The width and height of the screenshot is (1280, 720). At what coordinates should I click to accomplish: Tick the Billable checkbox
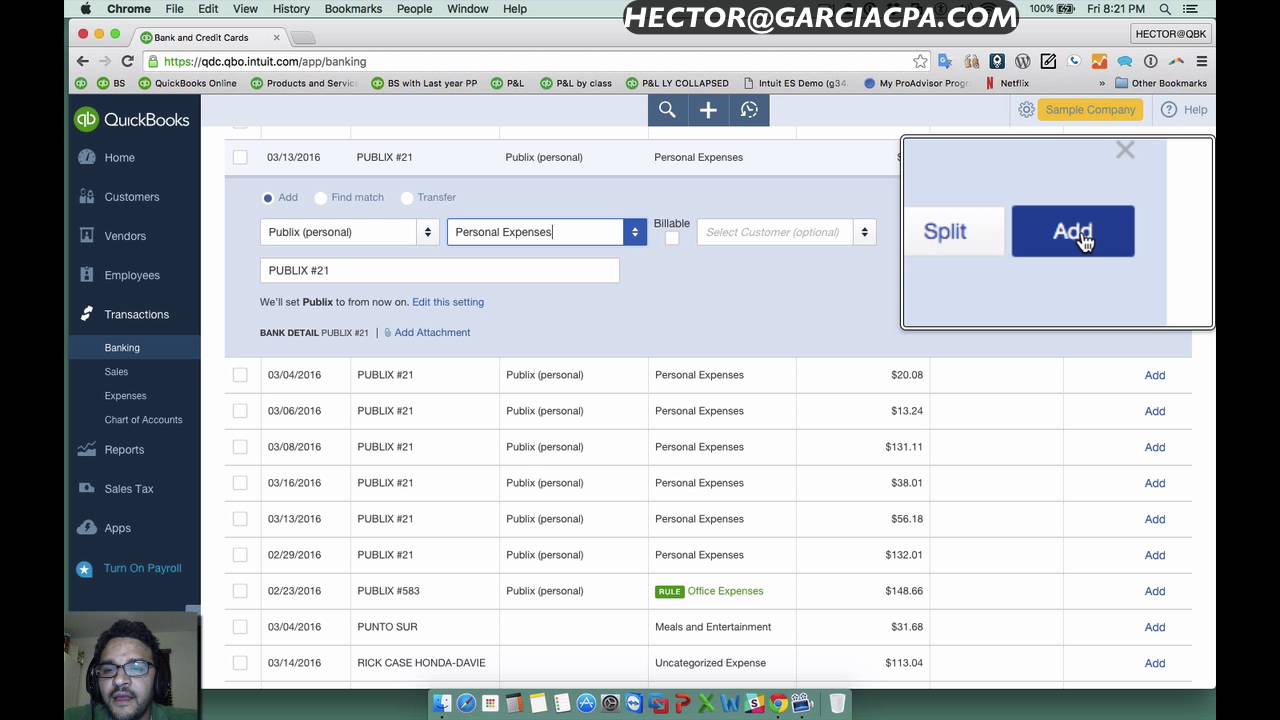click(x=672, y=237)
